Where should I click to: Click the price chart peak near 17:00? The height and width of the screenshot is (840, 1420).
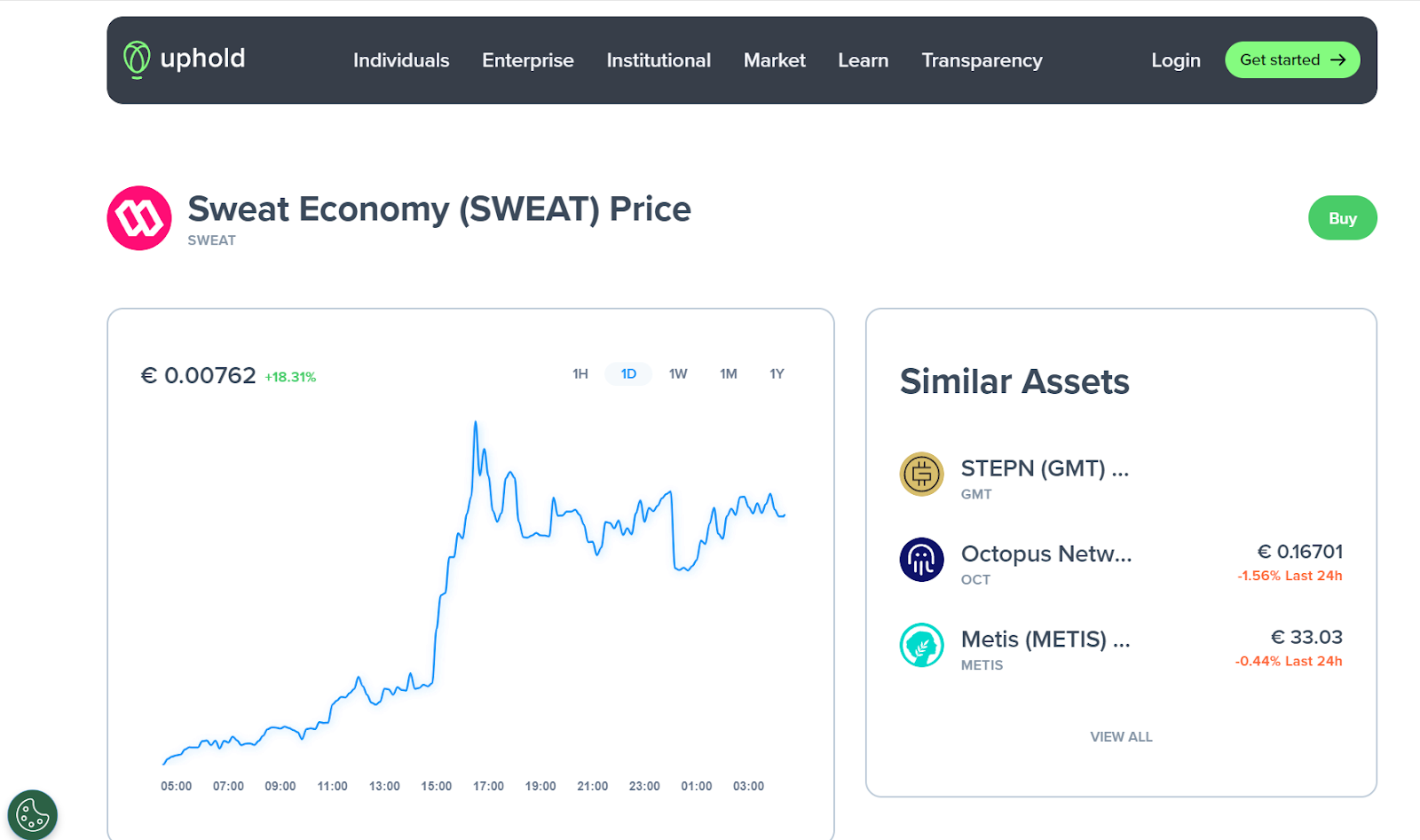(476, 423)
